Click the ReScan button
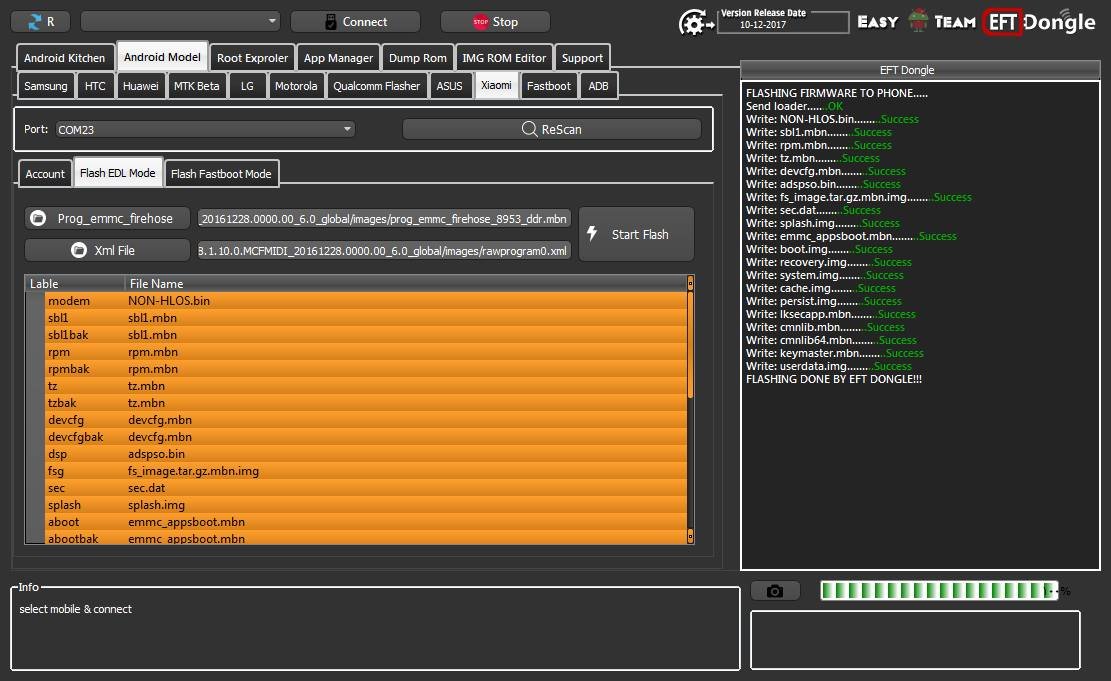 pyautogui.click(x=551, y=129)
